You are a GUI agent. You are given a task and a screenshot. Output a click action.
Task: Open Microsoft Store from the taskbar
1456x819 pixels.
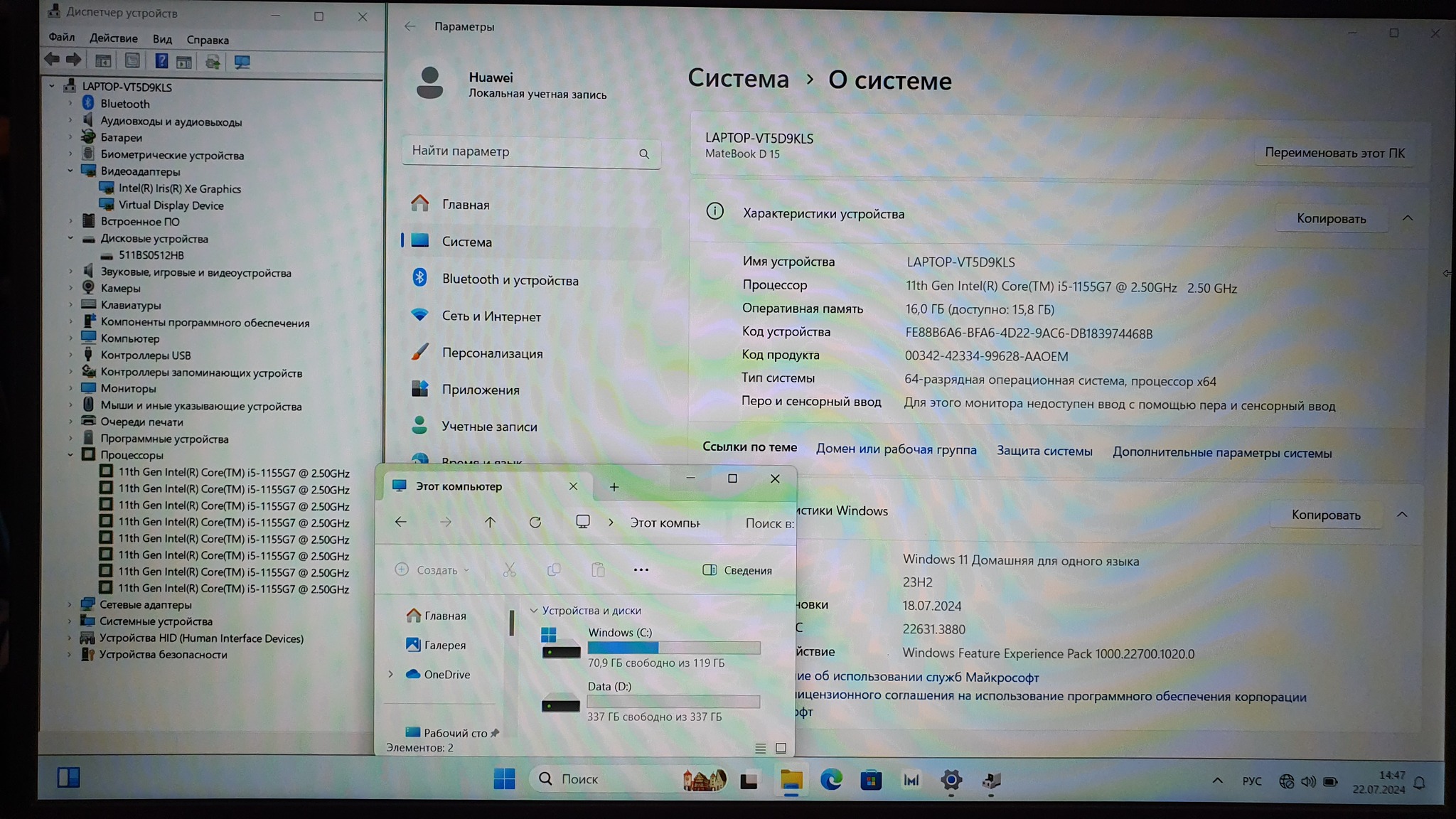pos(871,781)
